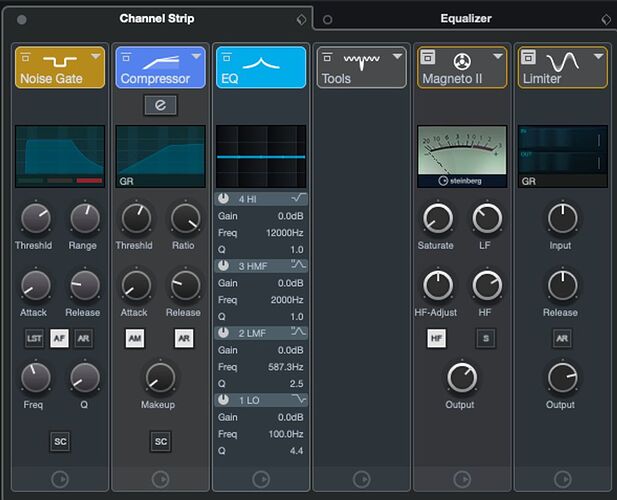Click the Magneto II VU meter display
The height and width of the screenshot is (500, 617).
(462, 156)
